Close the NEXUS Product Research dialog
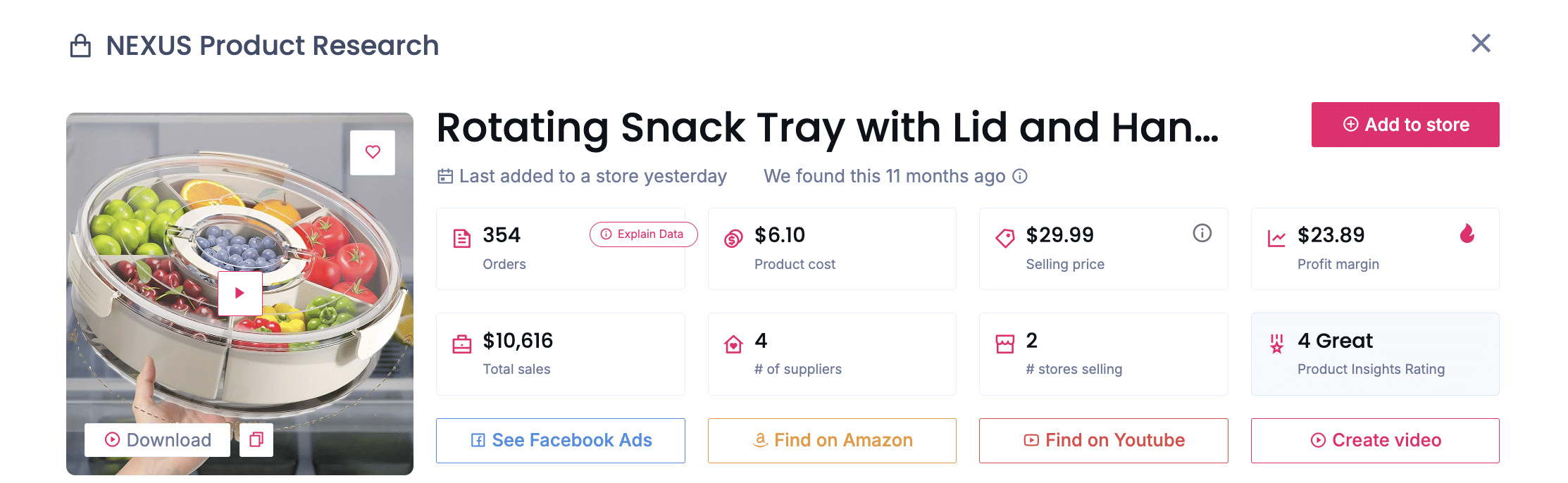The height and width of the screenshot is (483, 1568). click(x=1481, y=44)
